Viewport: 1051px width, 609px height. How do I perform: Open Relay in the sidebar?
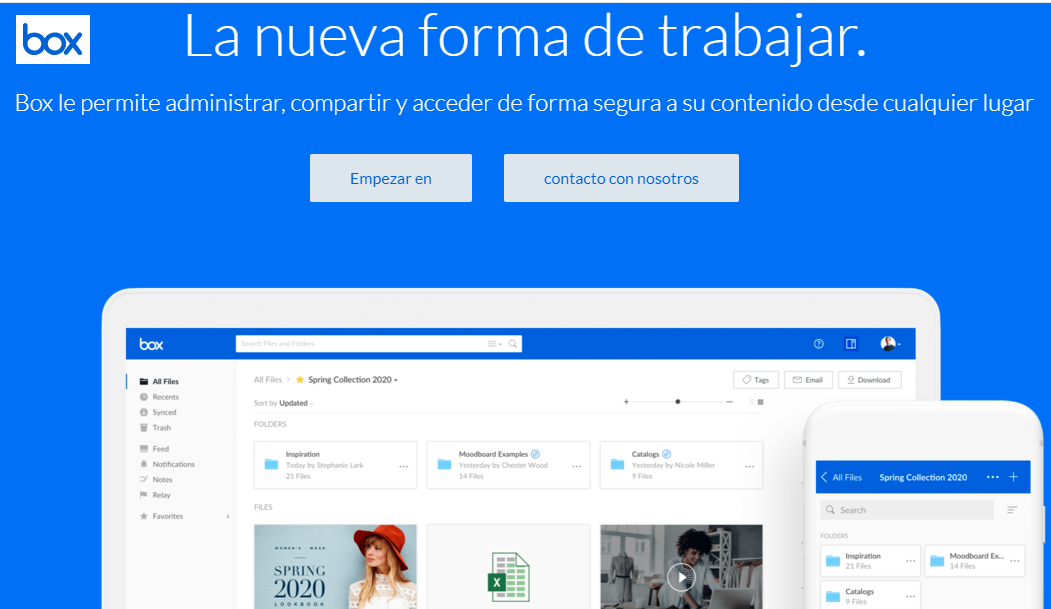tap(155, 495)
